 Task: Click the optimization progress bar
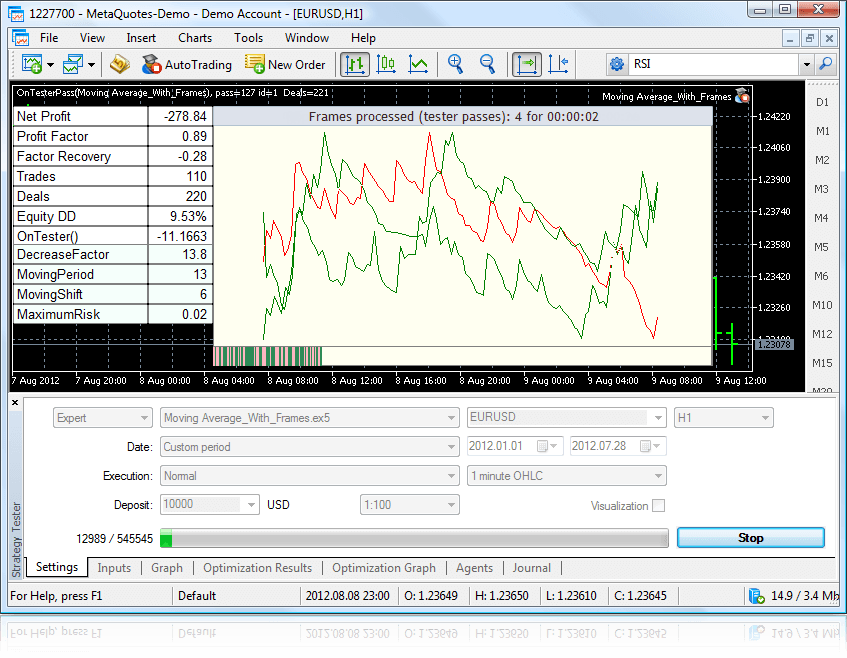coord(414,539)
